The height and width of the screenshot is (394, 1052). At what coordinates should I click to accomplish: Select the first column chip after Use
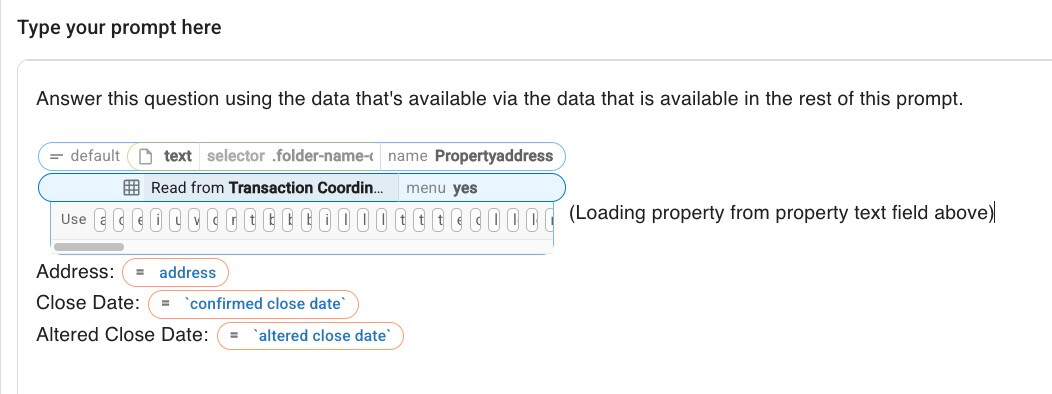100,219
